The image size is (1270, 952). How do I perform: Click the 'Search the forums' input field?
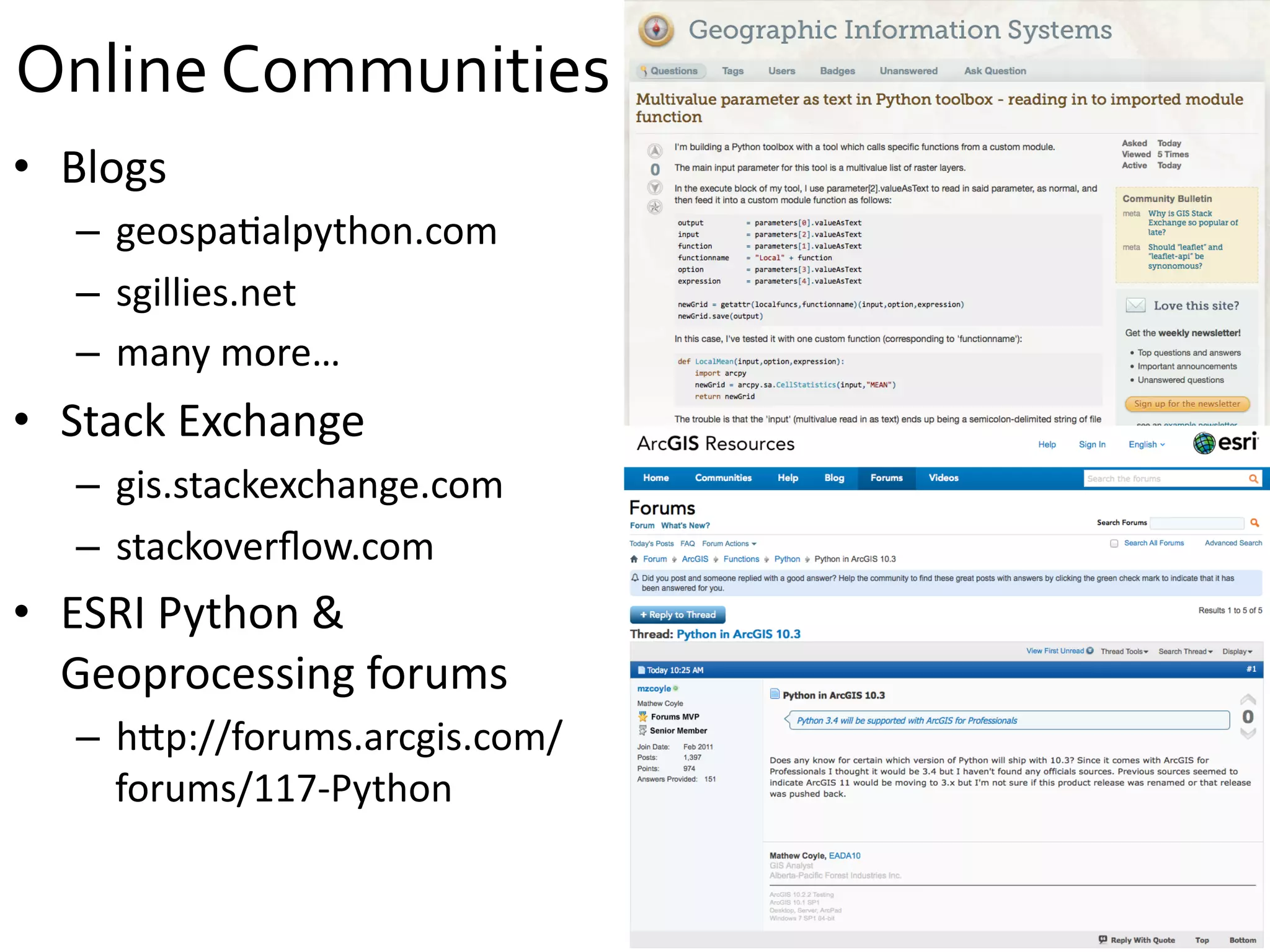pyautogui.click(x=1166, y=478)
